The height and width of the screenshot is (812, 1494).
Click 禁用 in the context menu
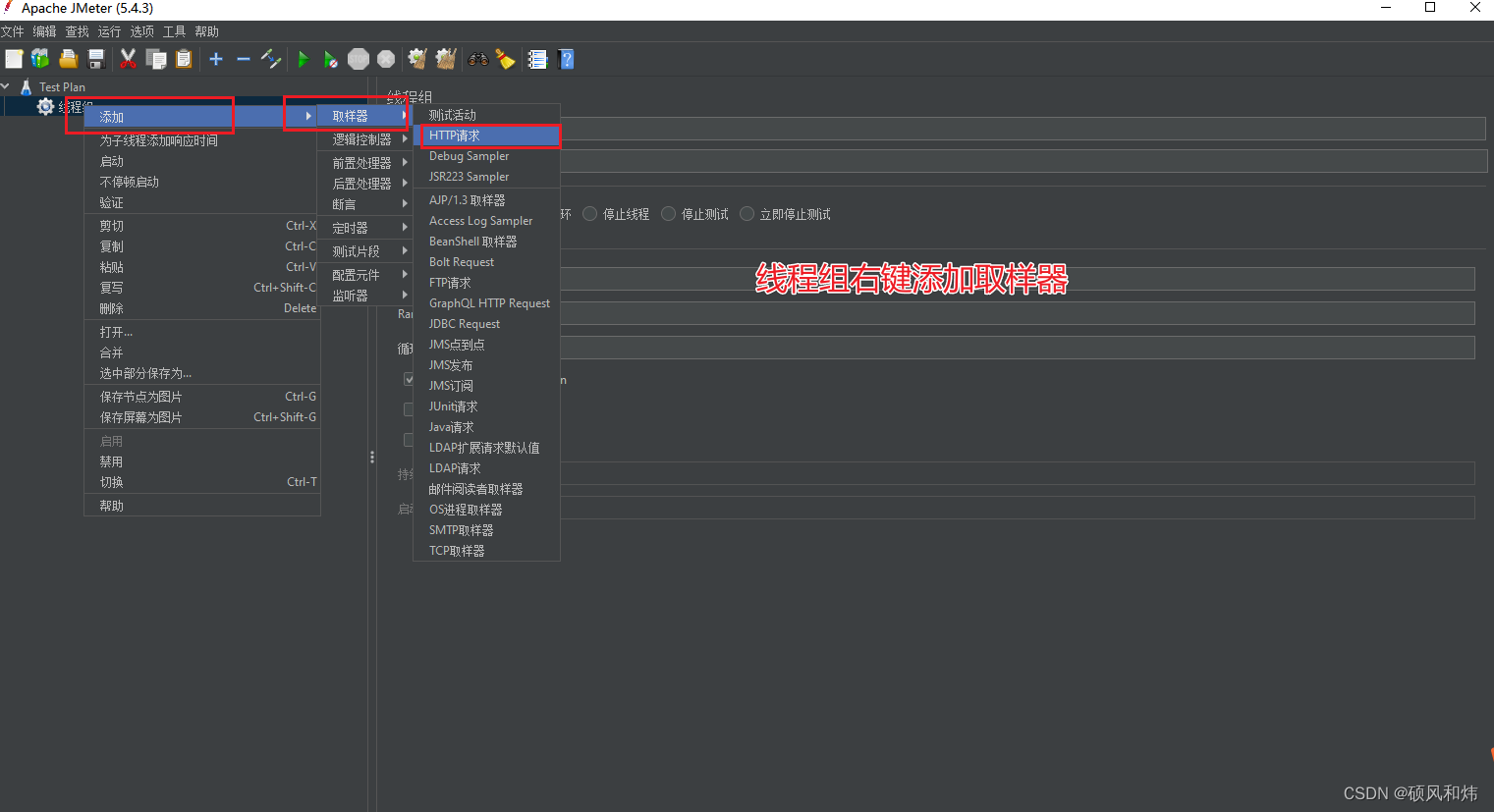(201, 461)
